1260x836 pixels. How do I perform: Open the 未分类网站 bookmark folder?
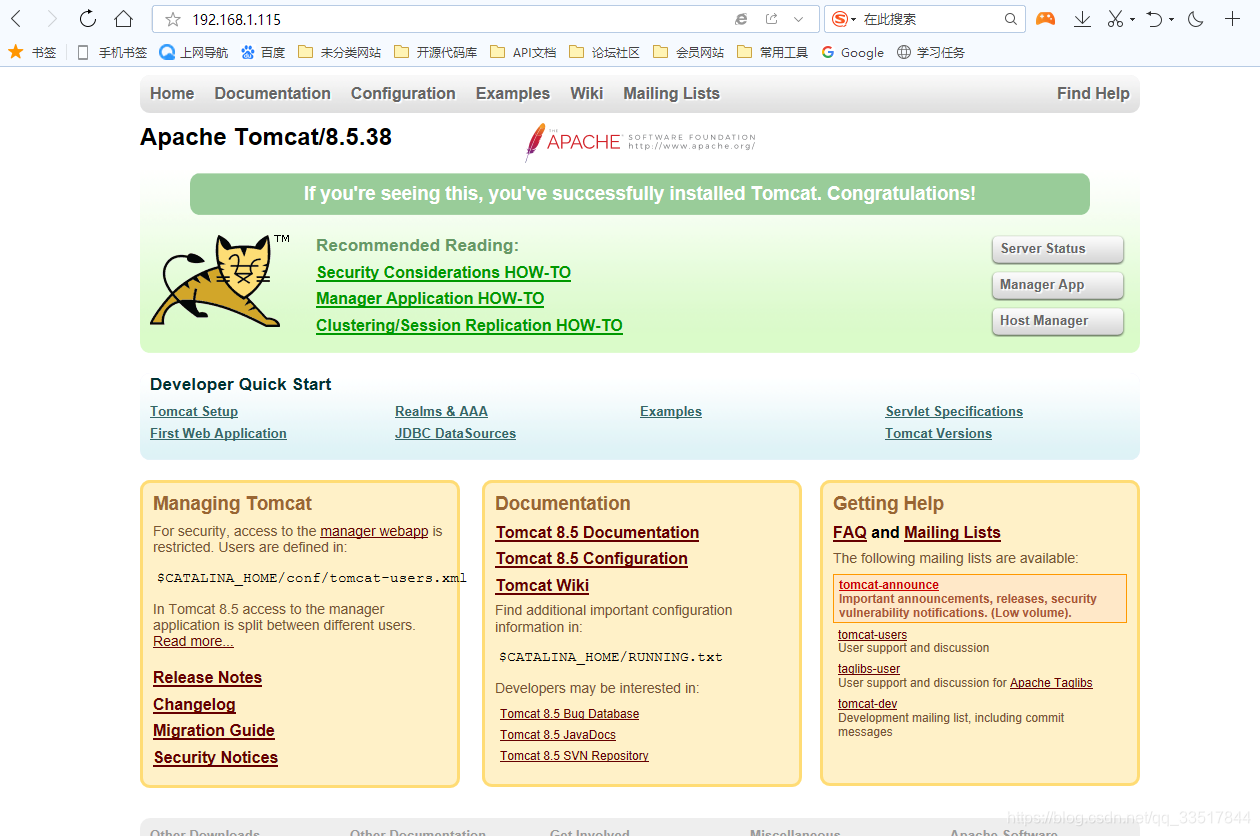[x=340, y=52]
